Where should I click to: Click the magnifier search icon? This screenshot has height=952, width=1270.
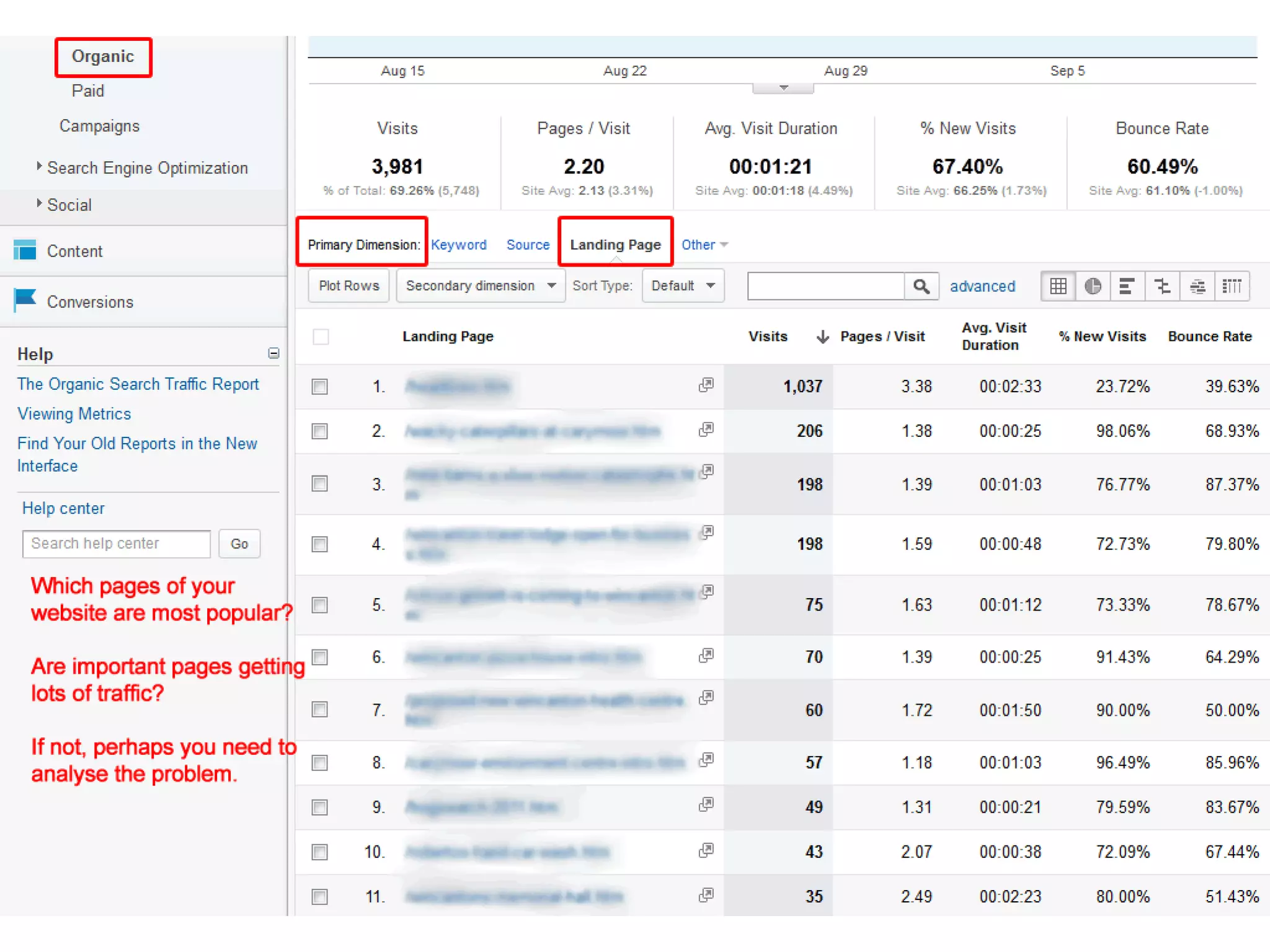pos(921,286)
